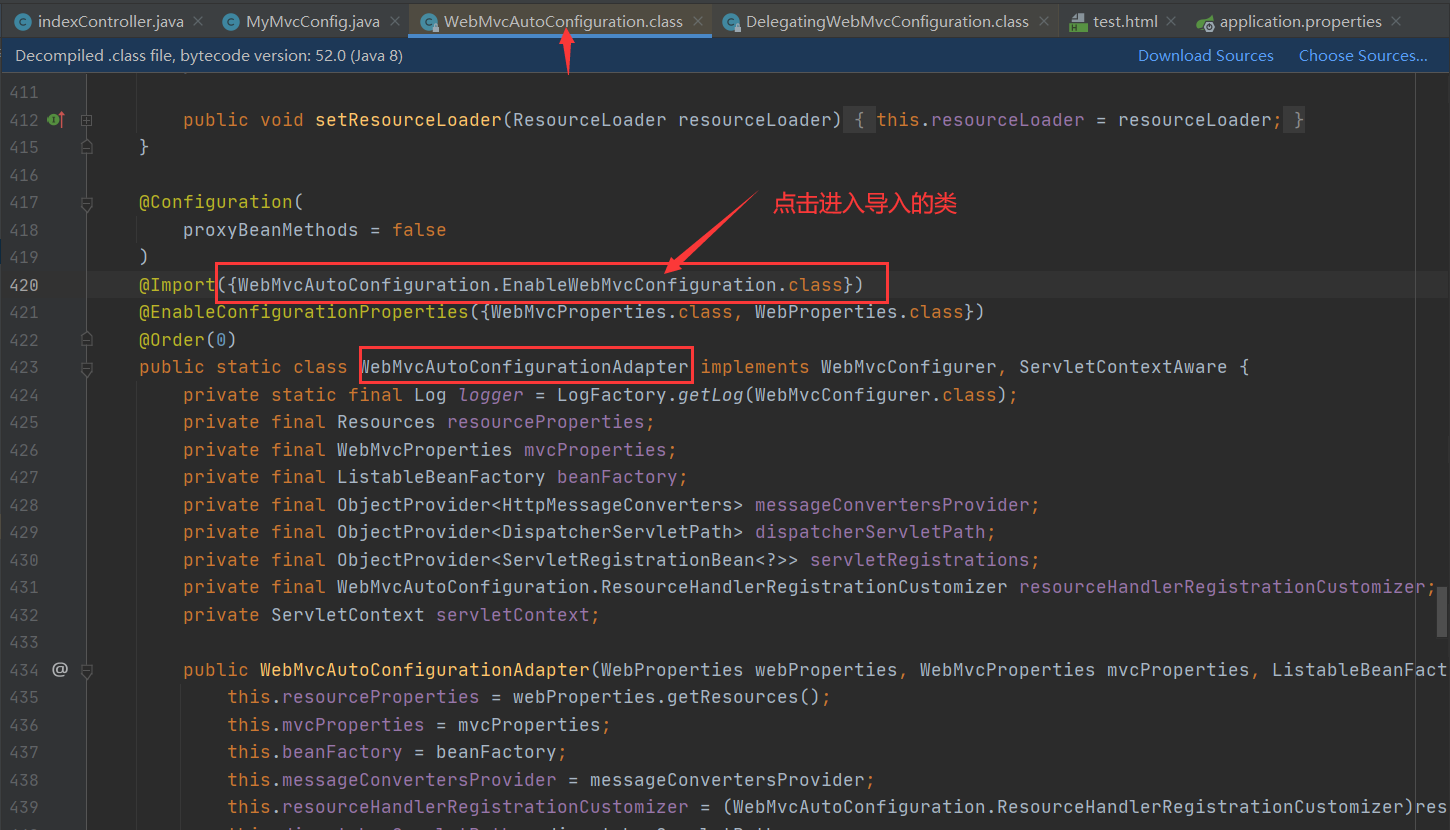
Task: Close the WebMvcAutoConfiguration.class tab
Action: [x=696, y=21]
